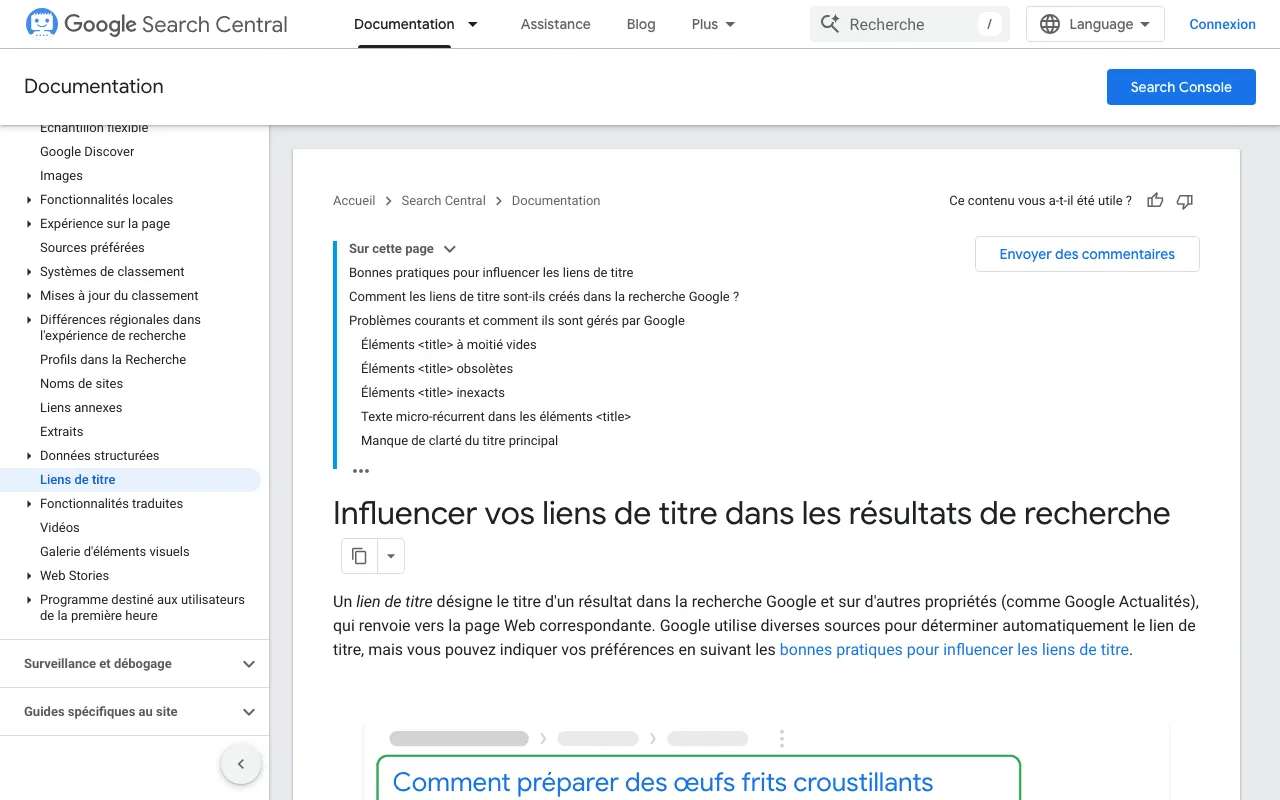1280x800 pixels.
Task: Open the Blog tab
Action: tap(641, 24)
